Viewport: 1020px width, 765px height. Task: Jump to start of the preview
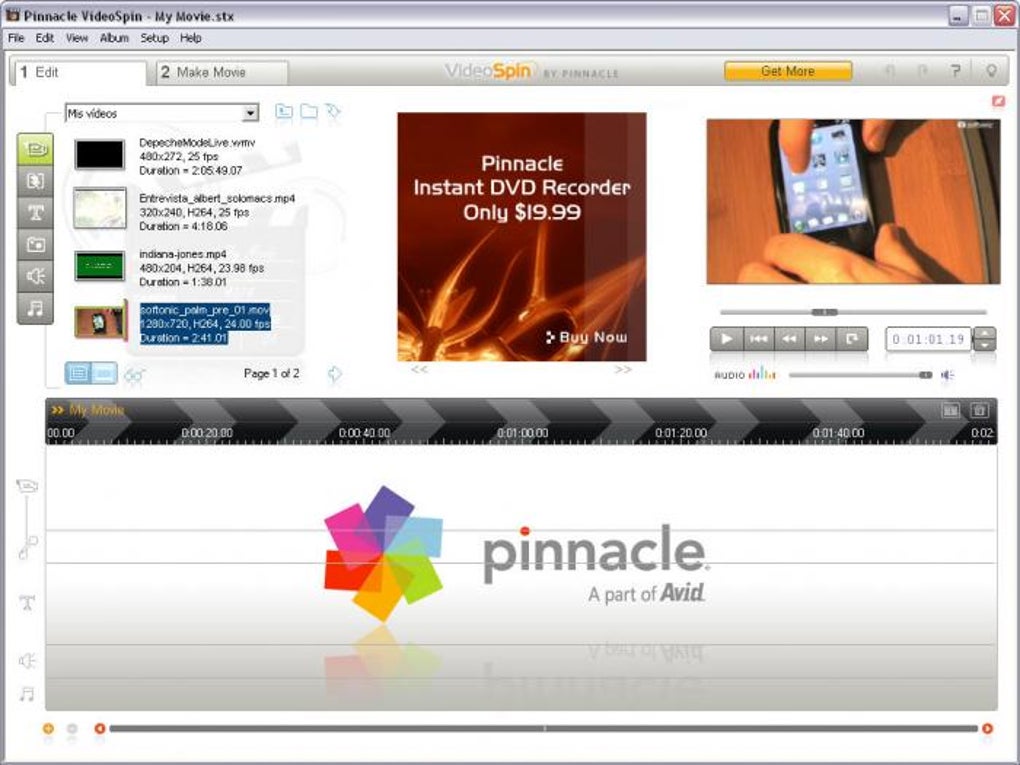pyautogui.click(x=758, y=339)
